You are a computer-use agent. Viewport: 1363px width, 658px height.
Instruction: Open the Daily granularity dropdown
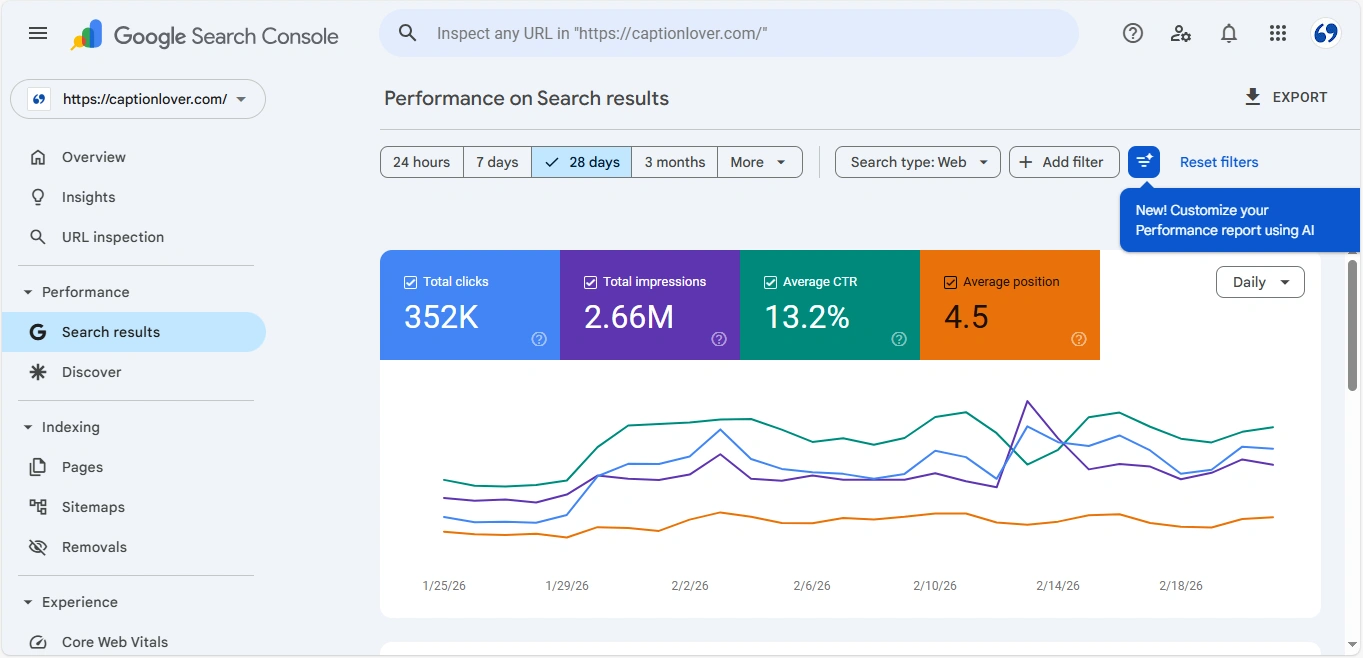1259,281
